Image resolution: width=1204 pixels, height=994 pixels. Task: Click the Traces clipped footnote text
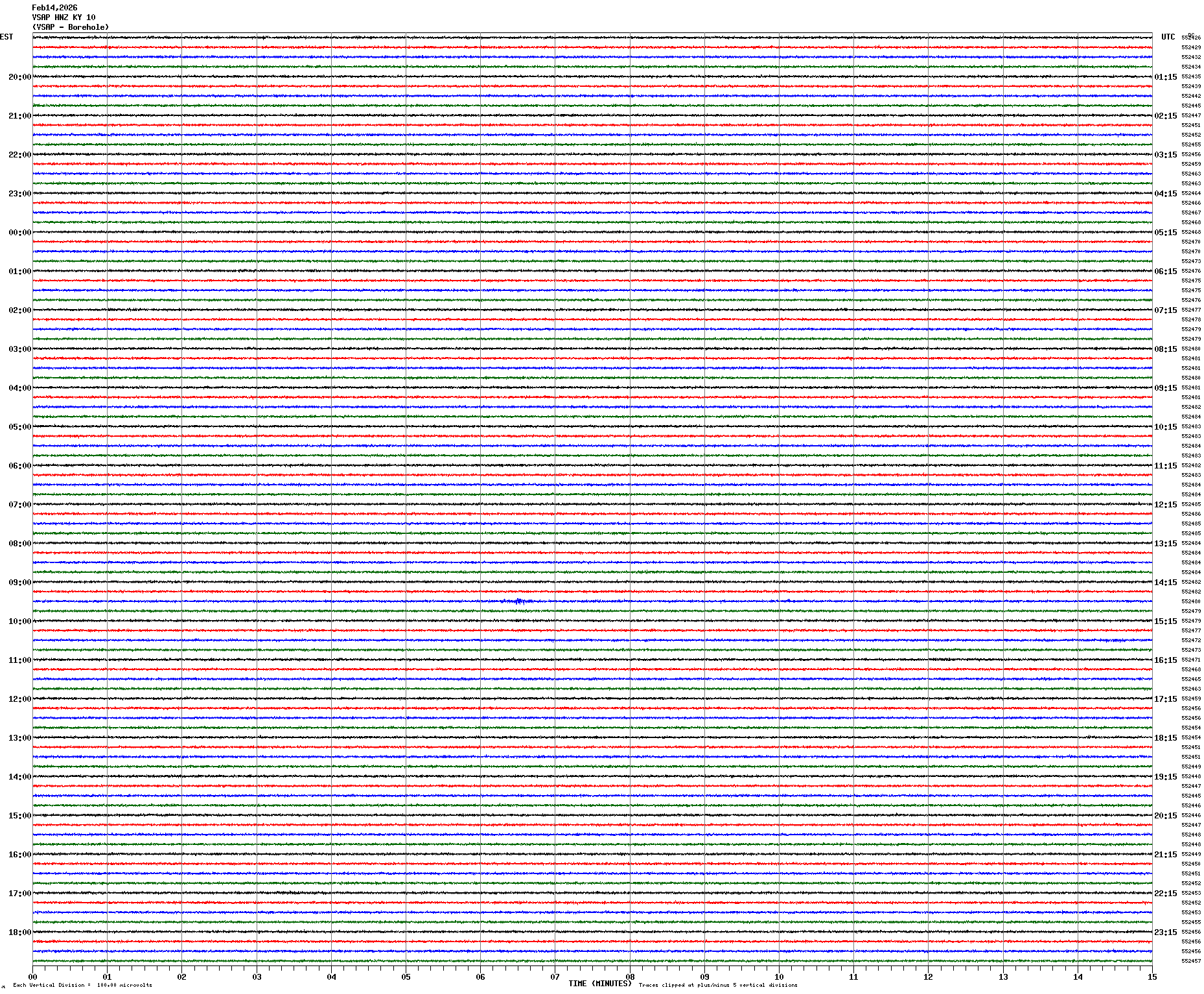click(x=718, y=985)
